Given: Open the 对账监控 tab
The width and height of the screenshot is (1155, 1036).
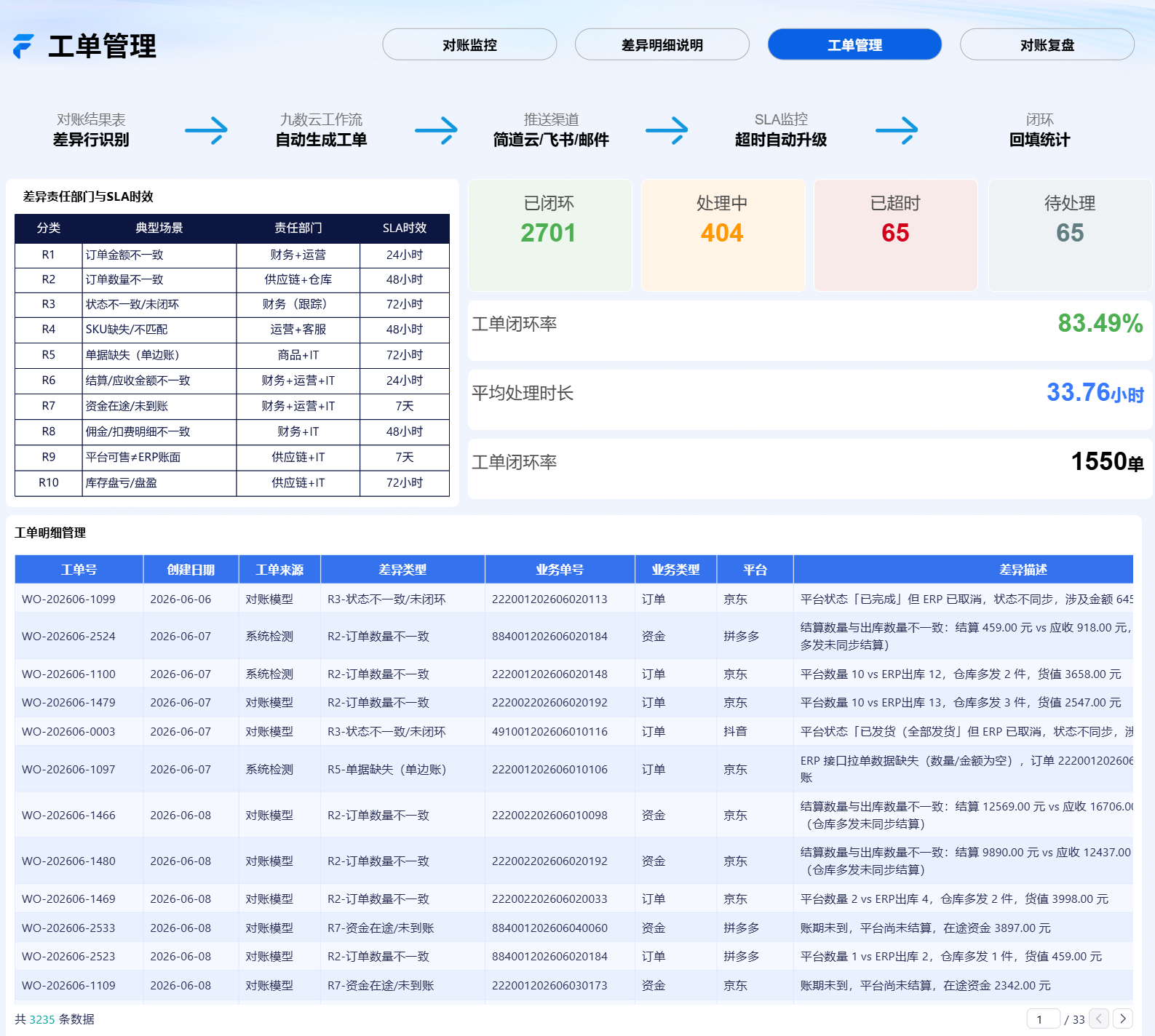Looking at the screenshot, I should click(x=469, y=44).
